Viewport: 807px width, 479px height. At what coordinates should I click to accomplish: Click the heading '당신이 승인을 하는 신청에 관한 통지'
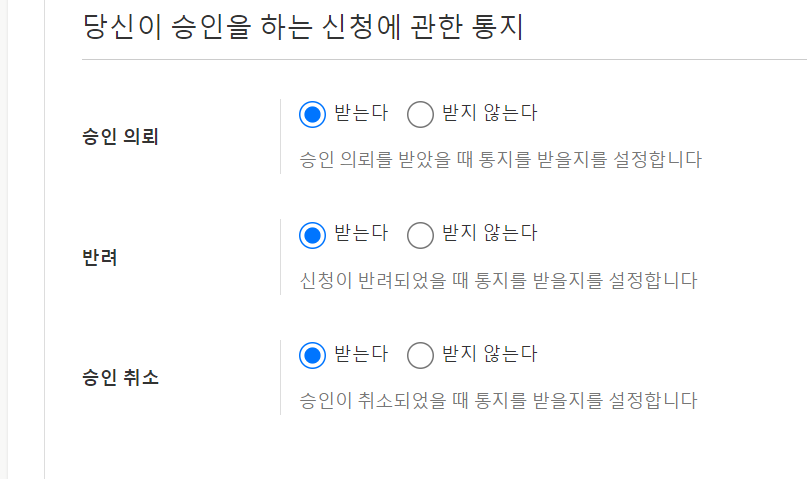304,27
